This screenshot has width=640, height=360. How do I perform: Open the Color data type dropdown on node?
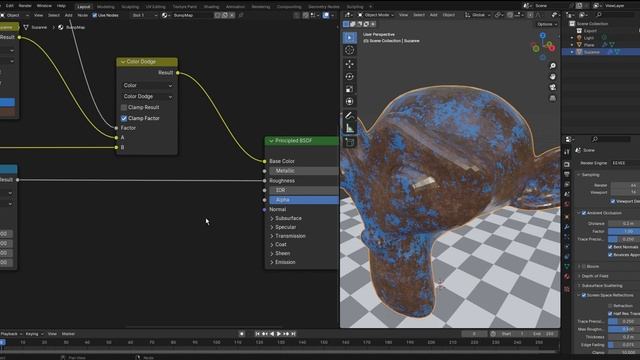point(147,85)
